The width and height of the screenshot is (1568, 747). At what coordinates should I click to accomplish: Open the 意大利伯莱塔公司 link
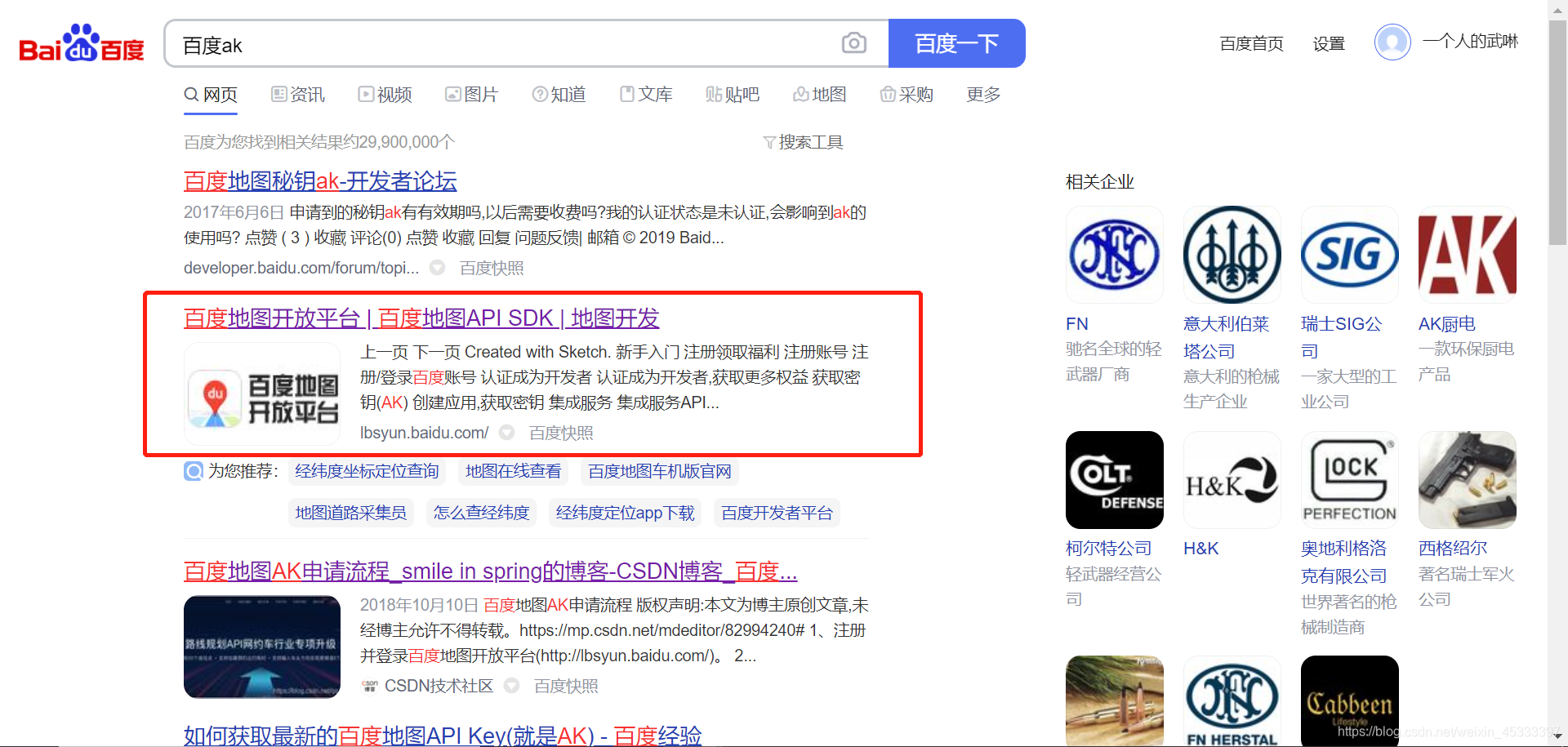1226,337
